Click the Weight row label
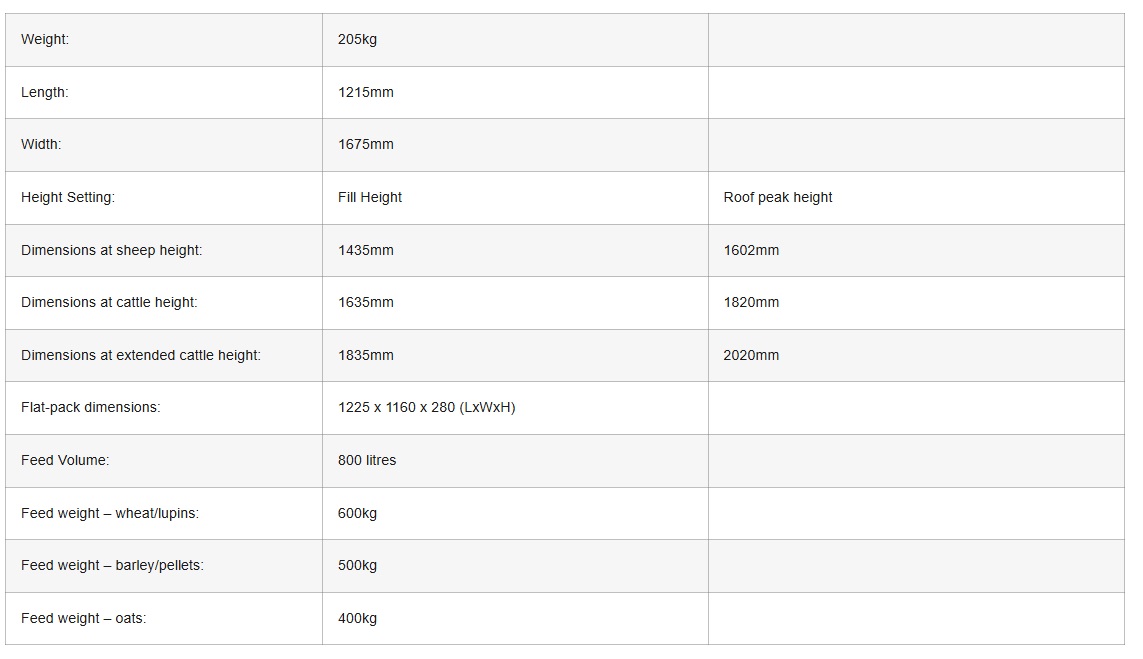Image resolution: width=1143 pixels, height=659 pixels. coord(45,40)
